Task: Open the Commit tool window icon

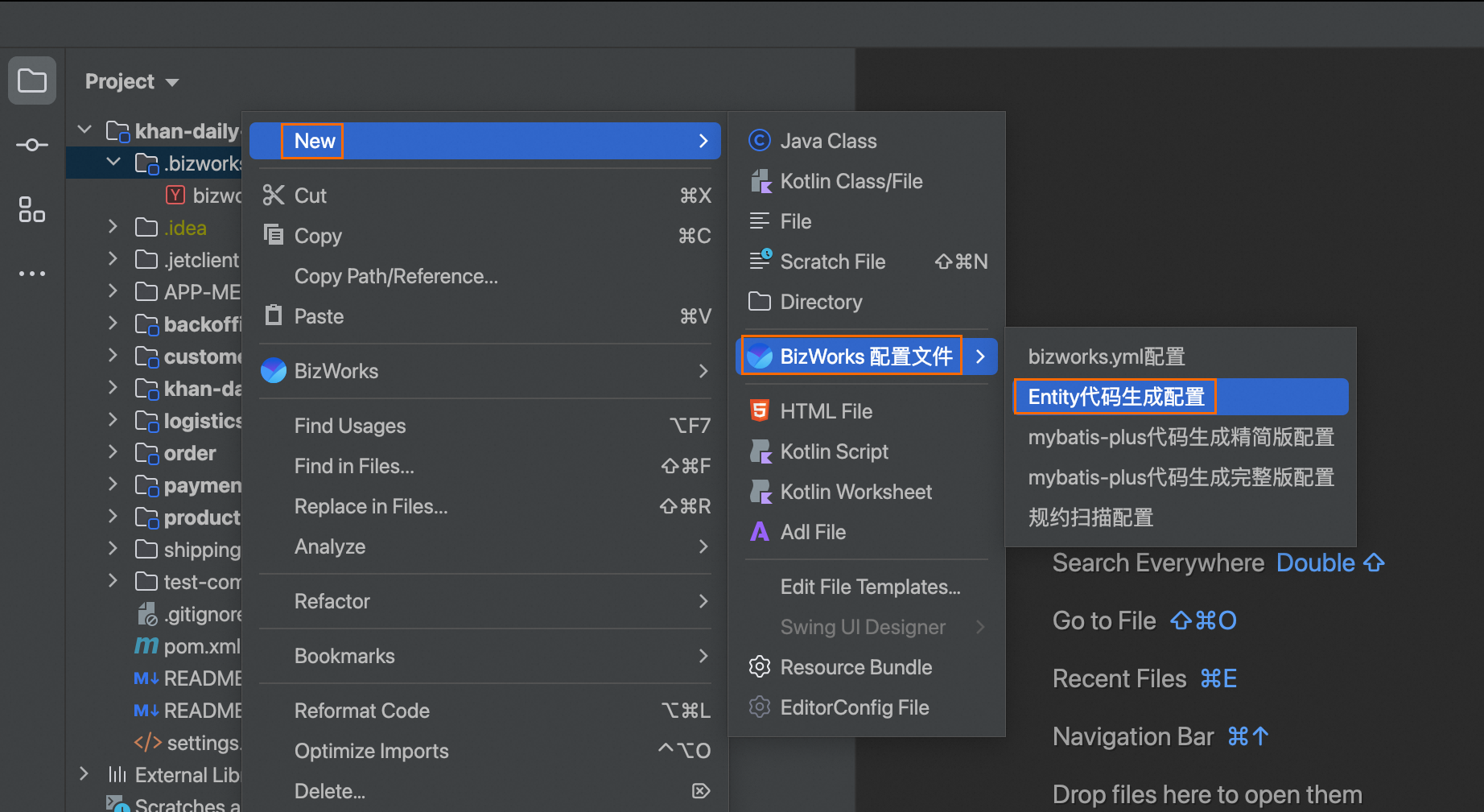Action: coord(32,145)
